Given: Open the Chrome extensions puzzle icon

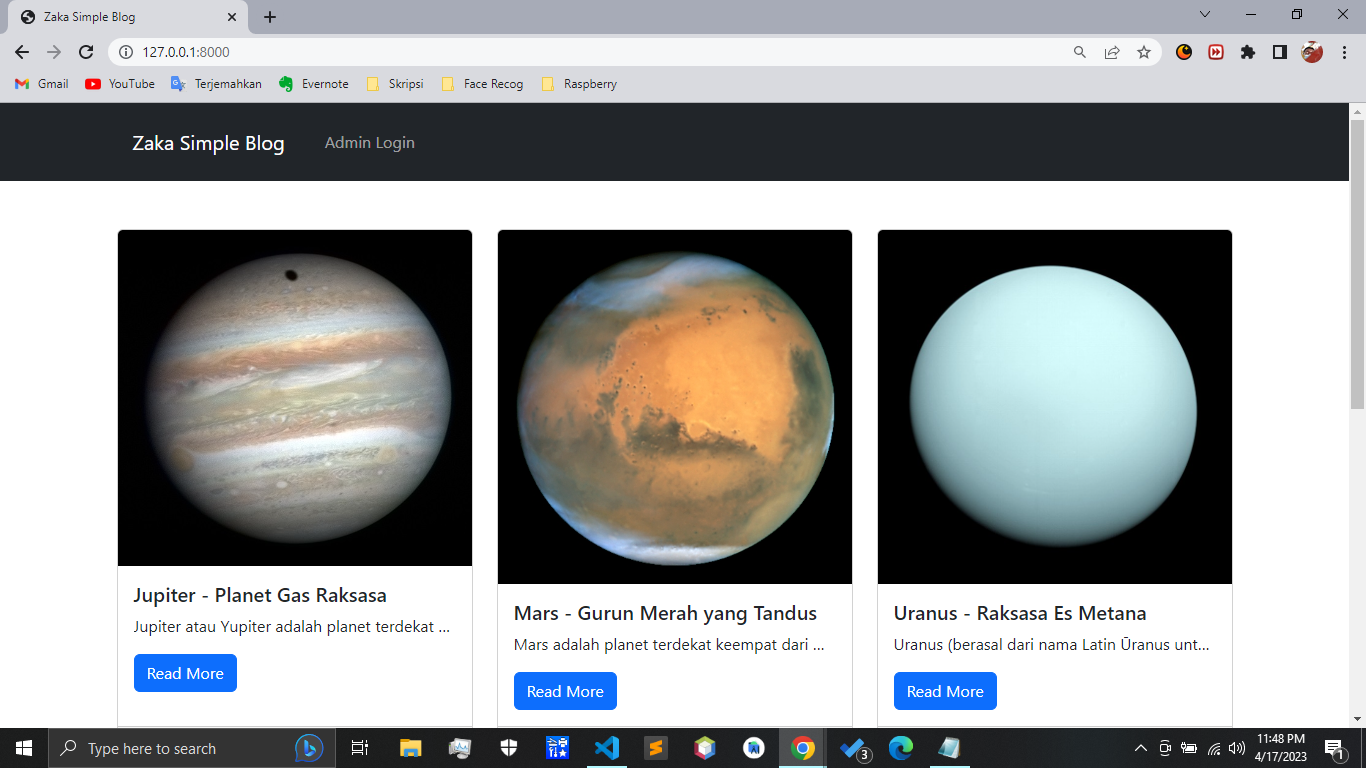Looking at the screenshot, I should pos(1248,52).
